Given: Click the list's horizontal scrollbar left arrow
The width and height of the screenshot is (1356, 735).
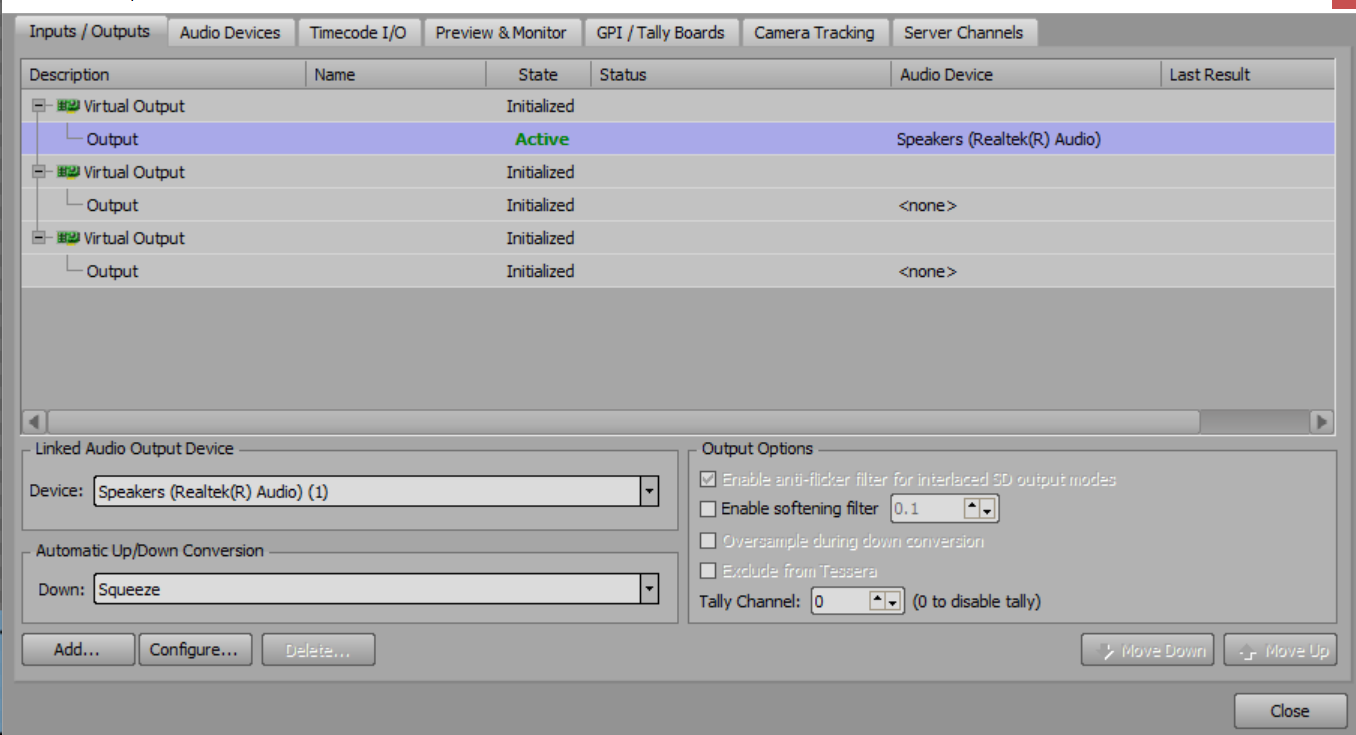Looking at the screenshot, I should (34, 421).
